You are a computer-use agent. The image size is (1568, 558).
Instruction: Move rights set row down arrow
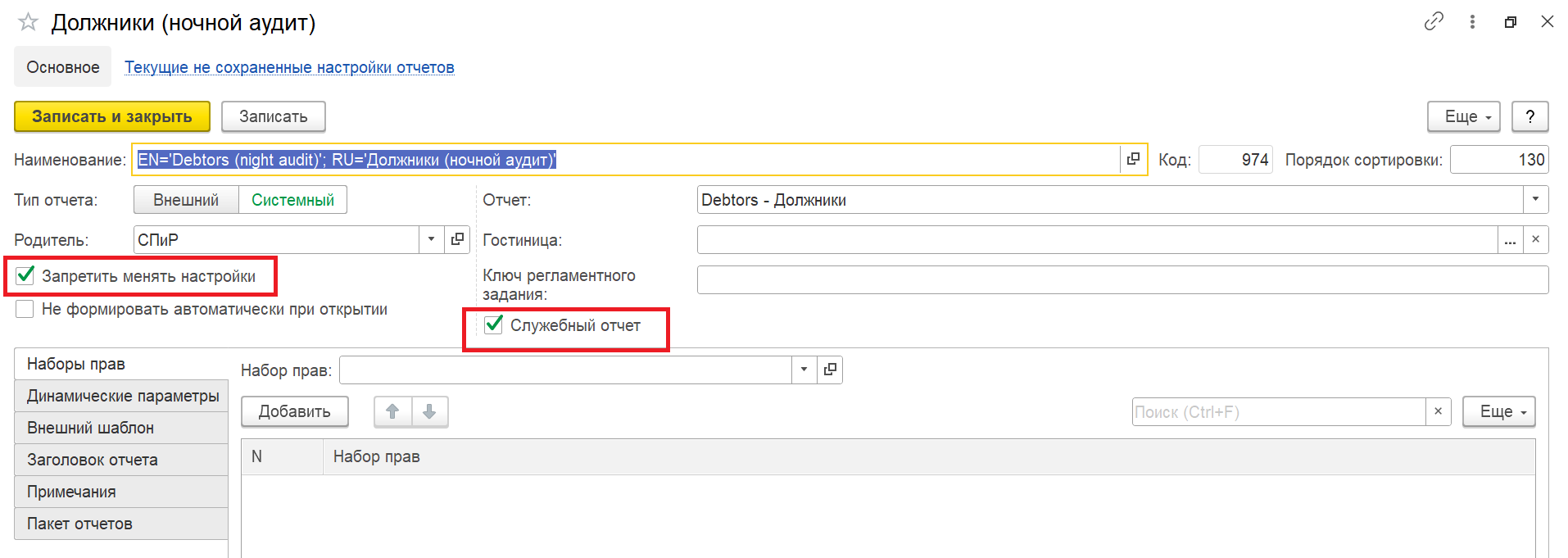429,411
